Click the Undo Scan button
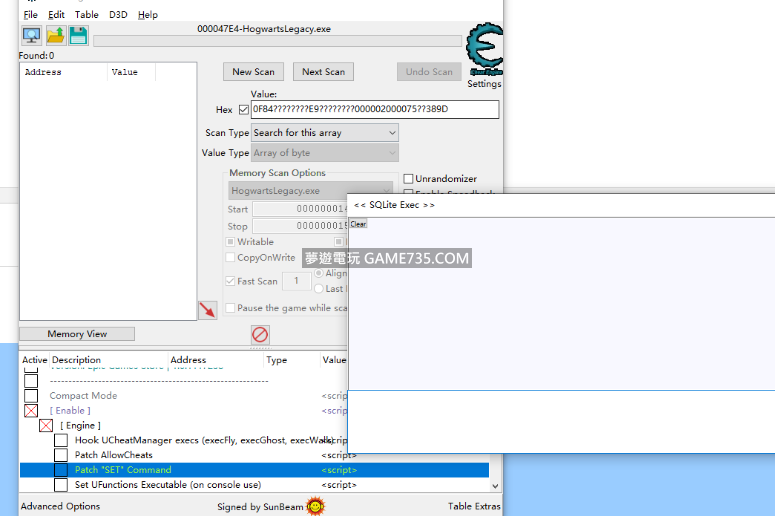Screen dimensions: 775x516 click(429, 72)
